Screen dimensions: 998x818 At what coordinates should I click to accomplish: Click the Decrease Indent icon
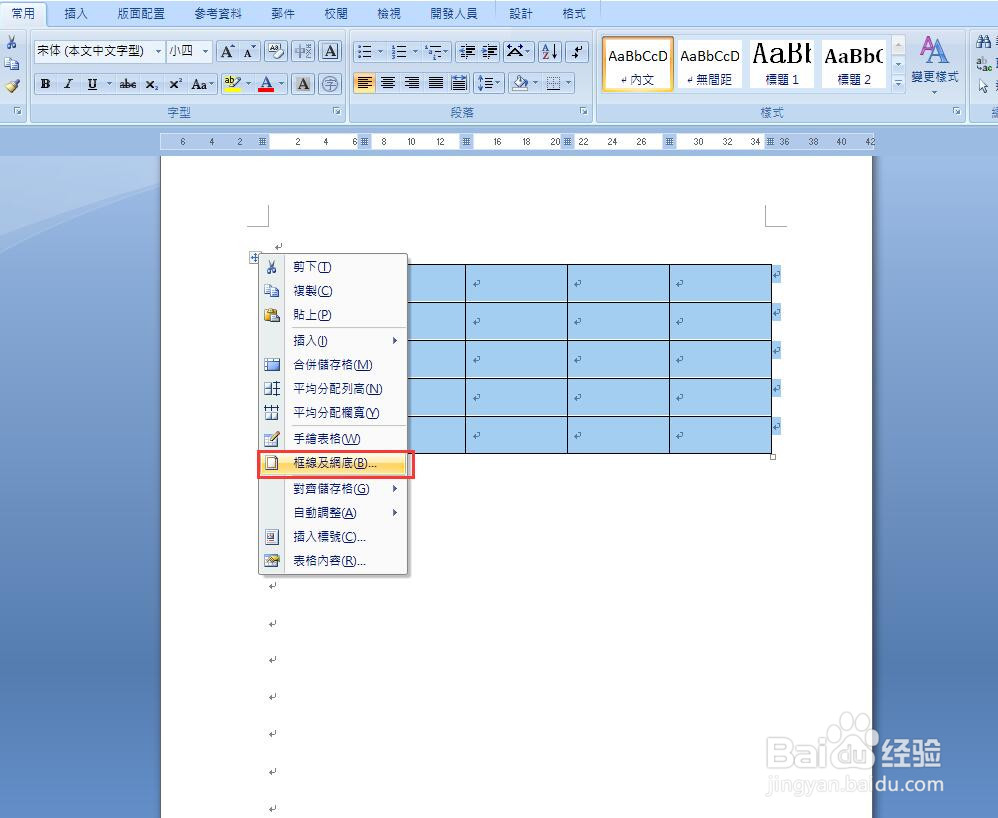pos(467,52)
